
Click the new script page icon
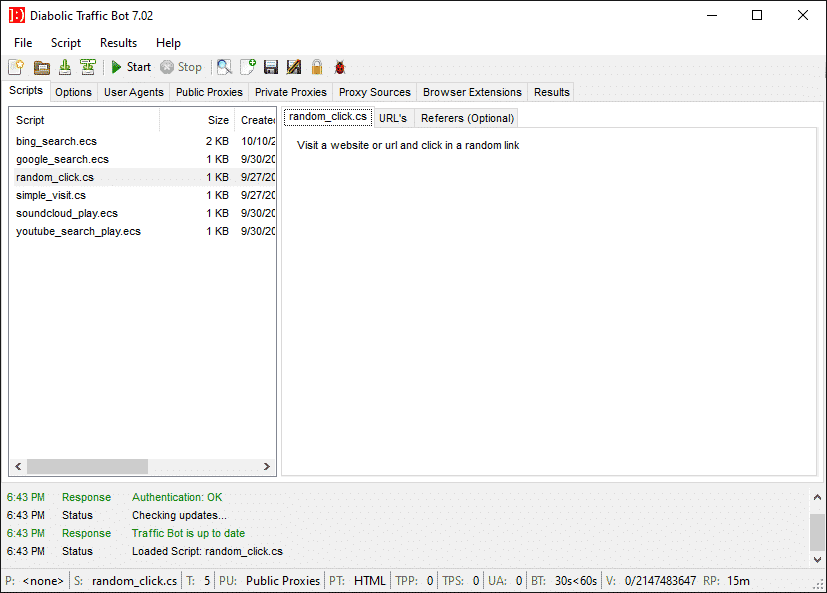point(247,66)
